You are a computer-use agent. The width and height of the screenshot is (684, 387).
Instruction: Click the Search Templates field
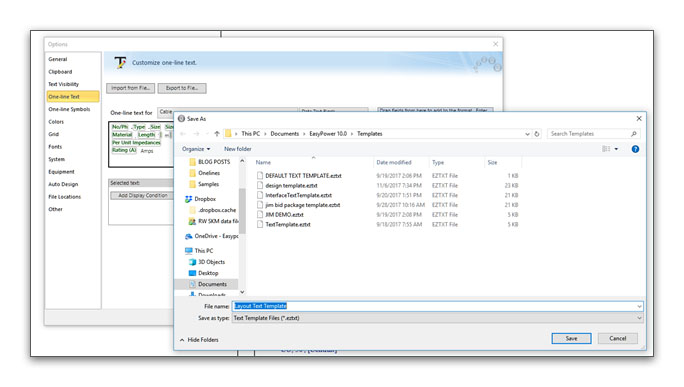pyautogui.click(x=589, y=134)
